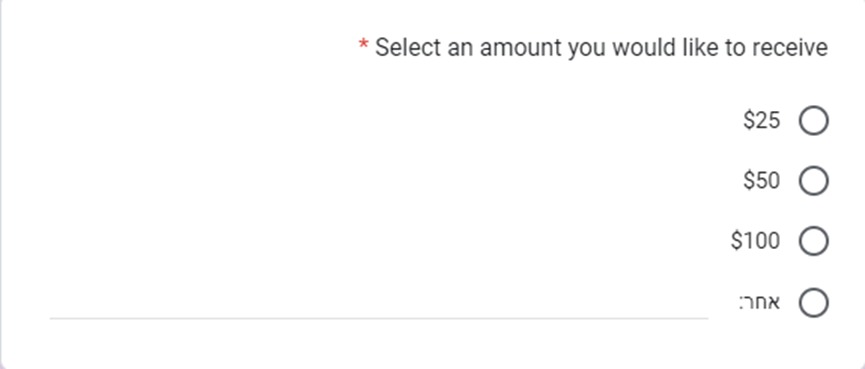Screen dimensions: 865x369
Task: Focus the other-amount text input field
Action: click(379, 303)
